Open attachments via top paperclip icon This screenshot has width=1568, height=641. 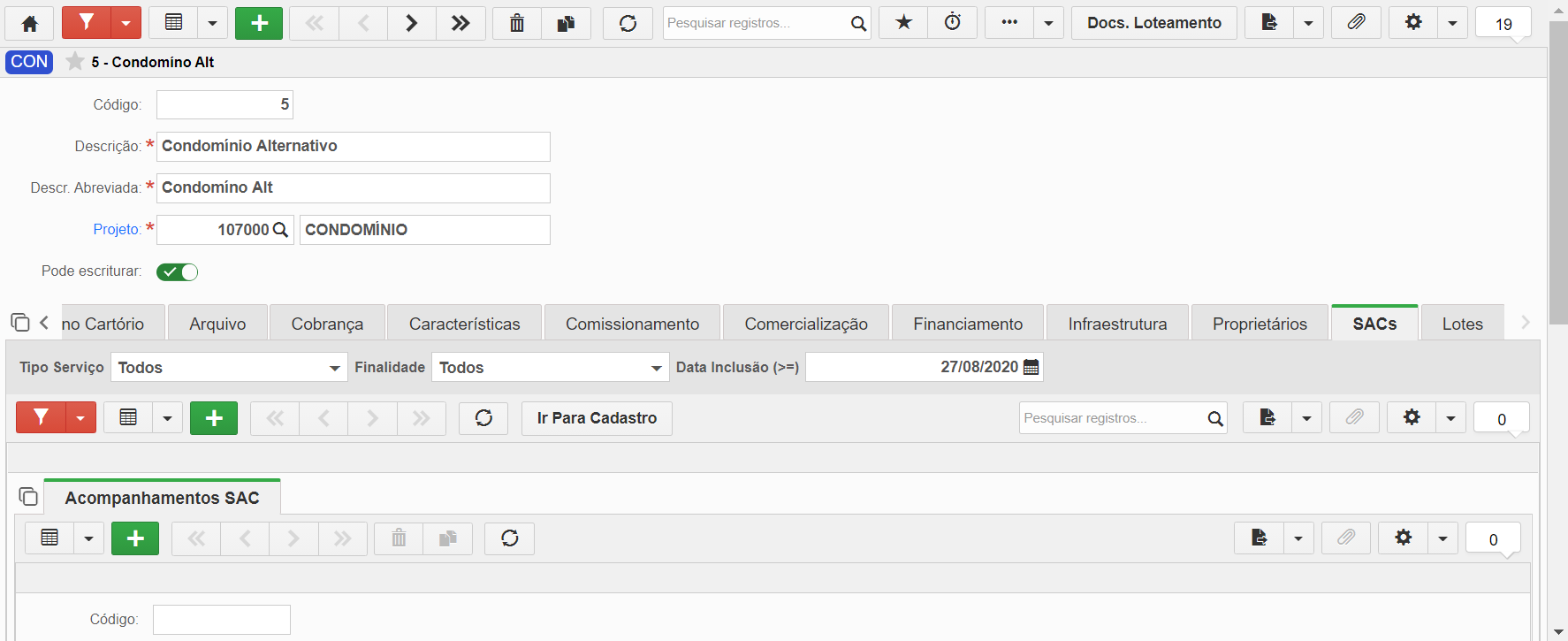coord(1356,23)
